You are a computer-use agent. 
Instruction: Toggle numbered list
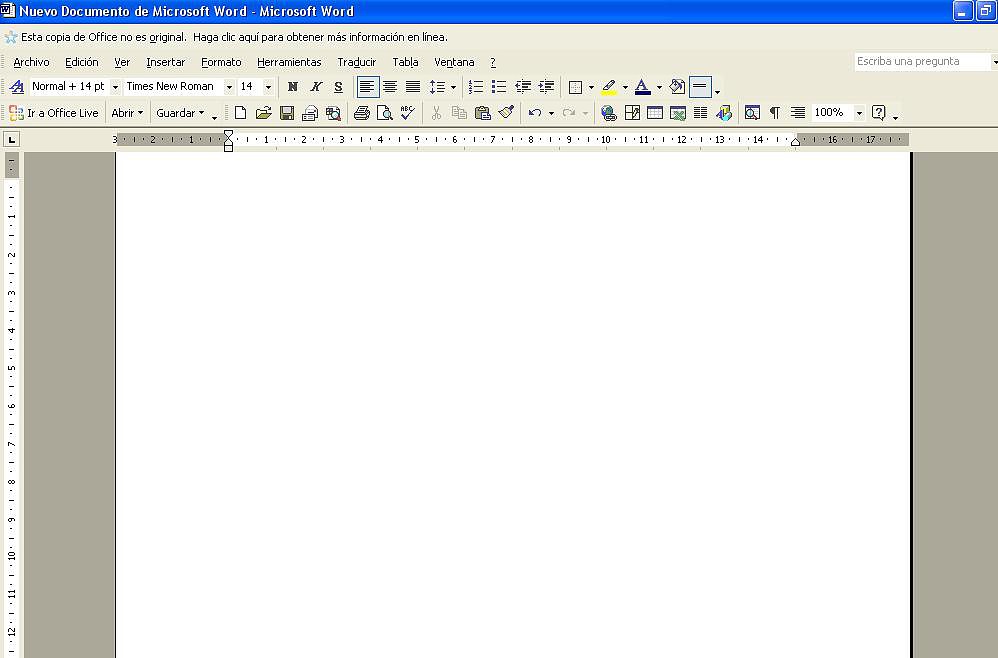476,87
